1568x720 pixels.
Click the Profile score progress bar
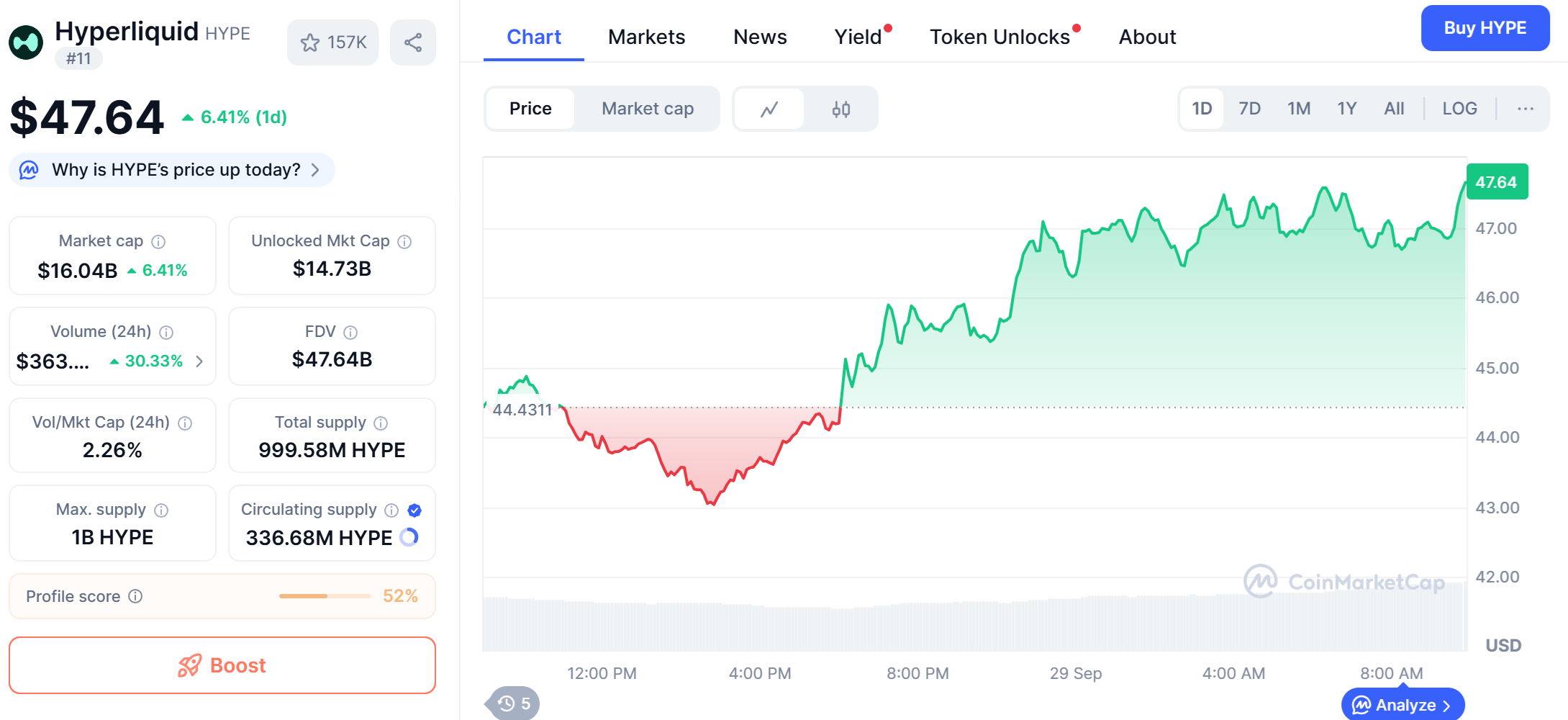click(x=325, y=596)
